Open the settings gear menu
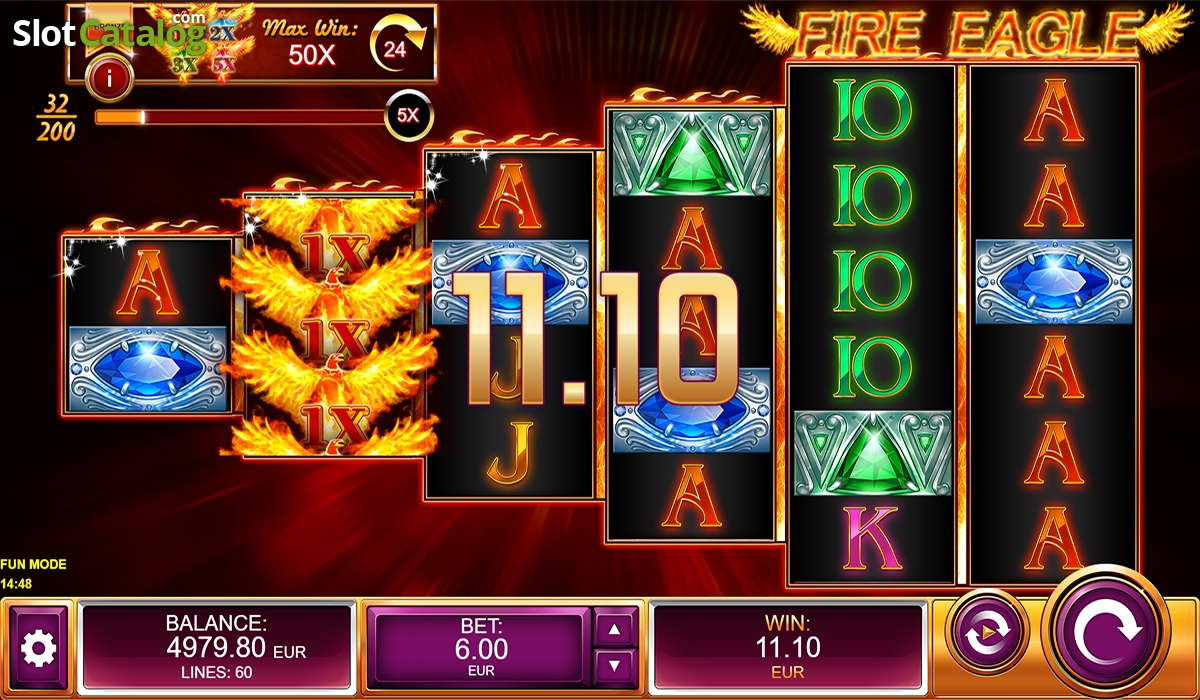Screen dimensions: 1200x700 [39, 649]
